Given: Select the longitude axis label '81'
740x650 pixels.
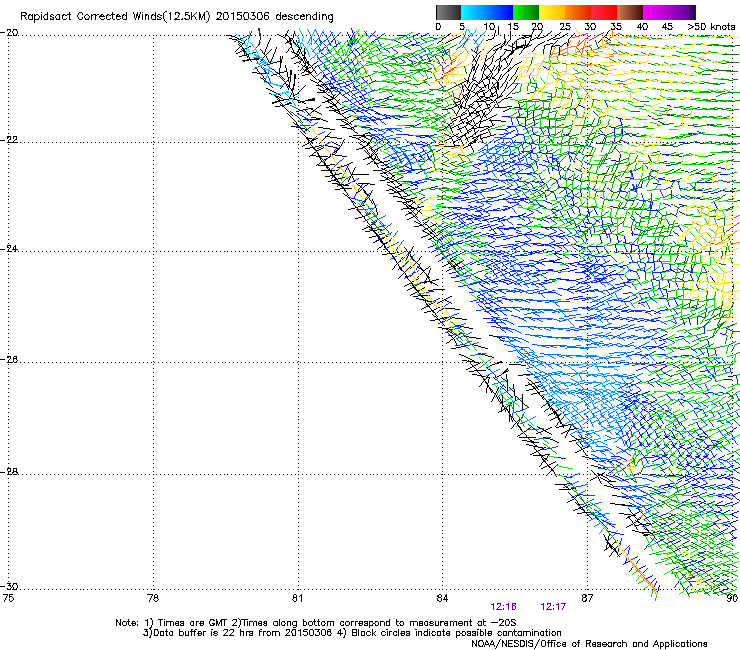Looking at the screenshot, I should (x=297, y=598).
